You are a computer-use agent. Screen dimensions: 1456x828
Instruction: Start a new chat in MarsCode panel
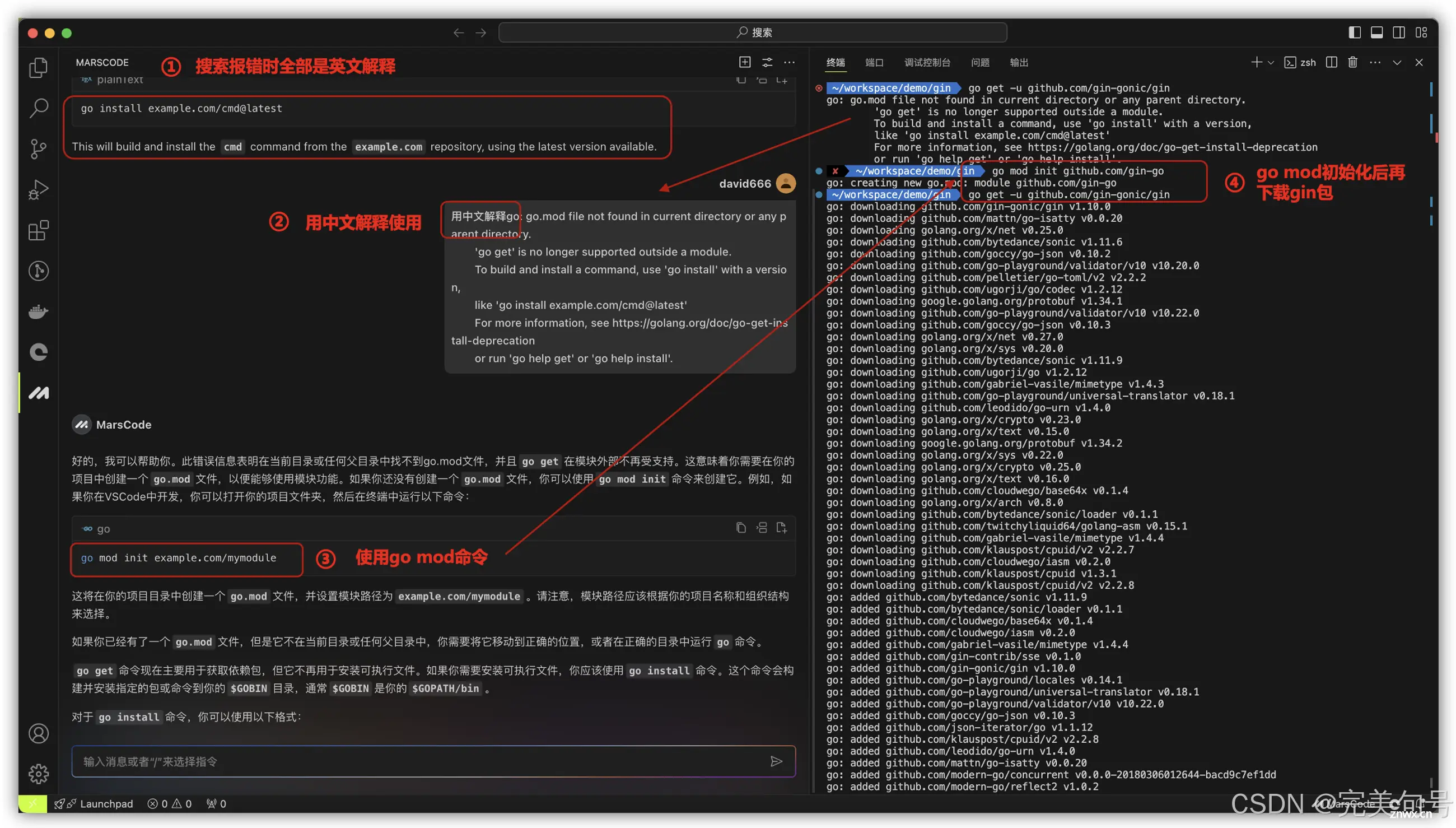pos(744,62)
